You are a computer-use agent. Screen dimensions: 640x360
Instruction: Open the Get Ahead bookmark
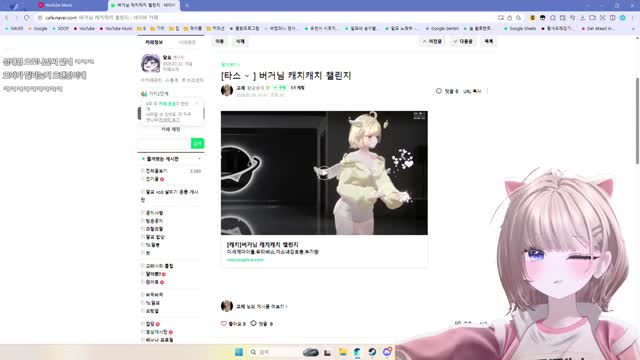[x=598, y=29]
